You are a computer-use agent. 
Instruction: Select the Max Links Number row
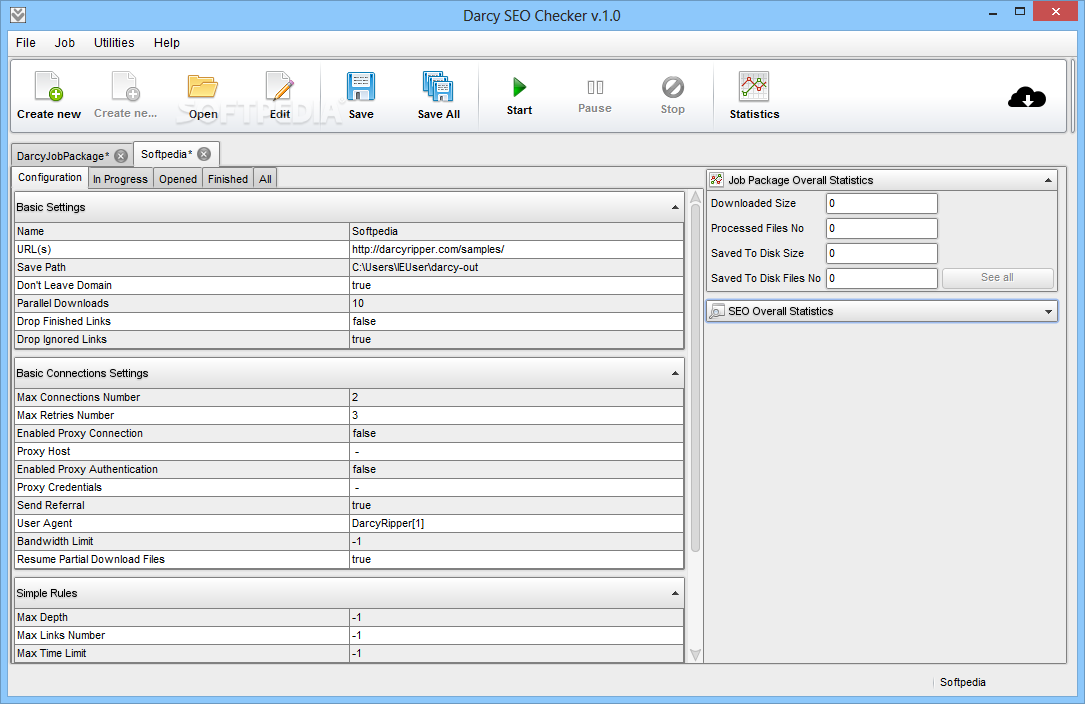point(349,635)
